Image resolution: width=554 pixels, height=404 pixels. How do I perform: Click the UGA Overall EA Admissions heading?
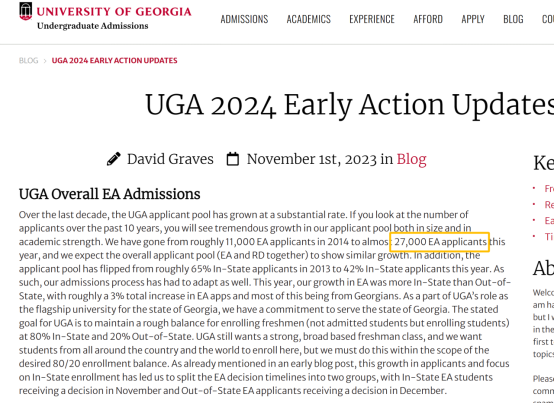point(110,194)
